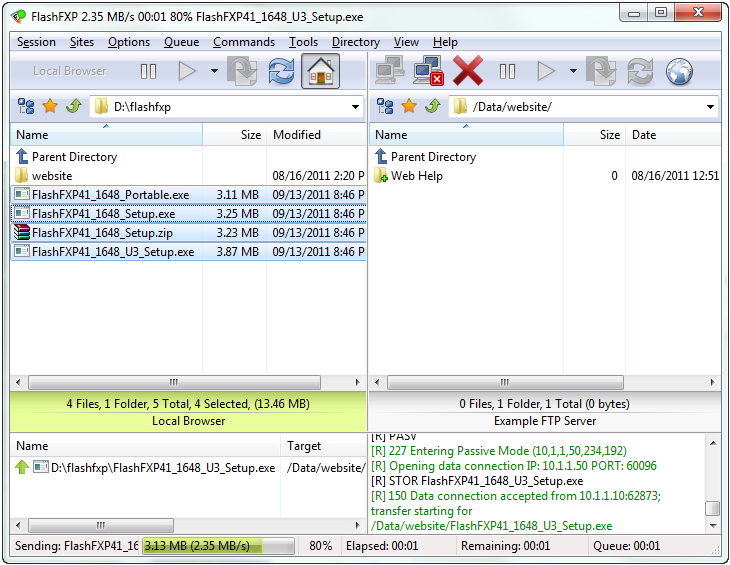The width and height of the screenshot is (730, 565).
Task: Click the left pane directory tree icon
Action: pyautogui.click(x=26, y=106)
